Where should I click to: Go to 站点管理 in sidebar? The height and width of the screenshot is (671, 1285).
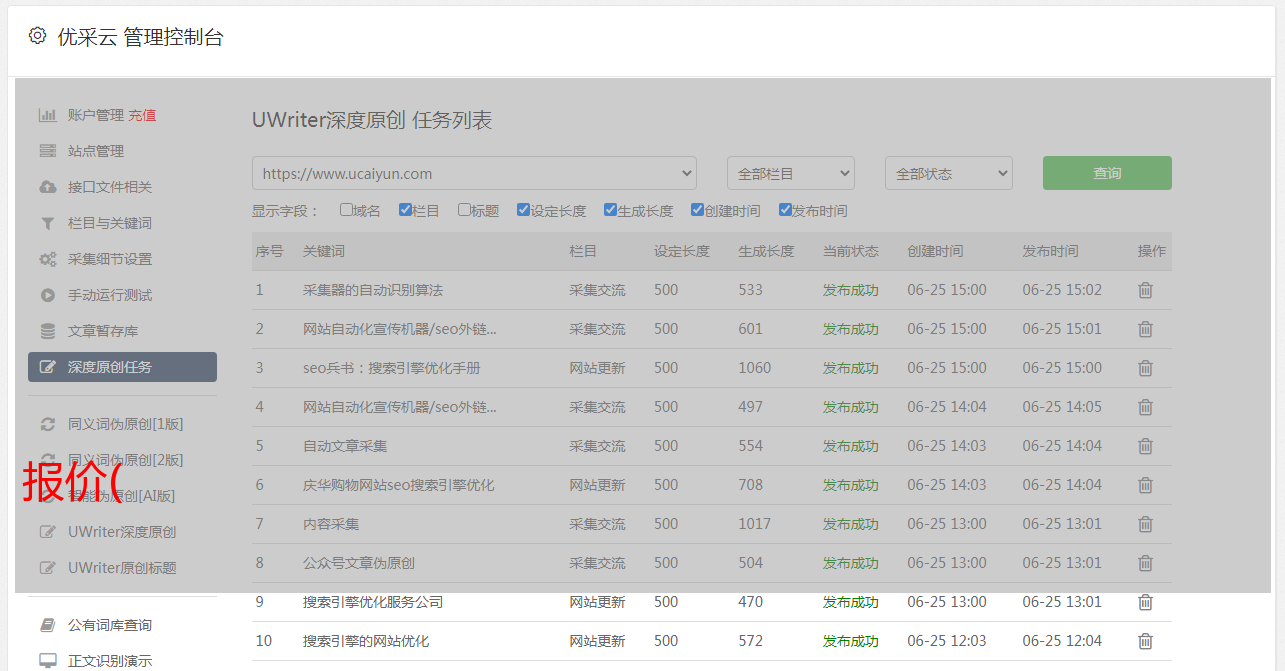pos(96,151)
